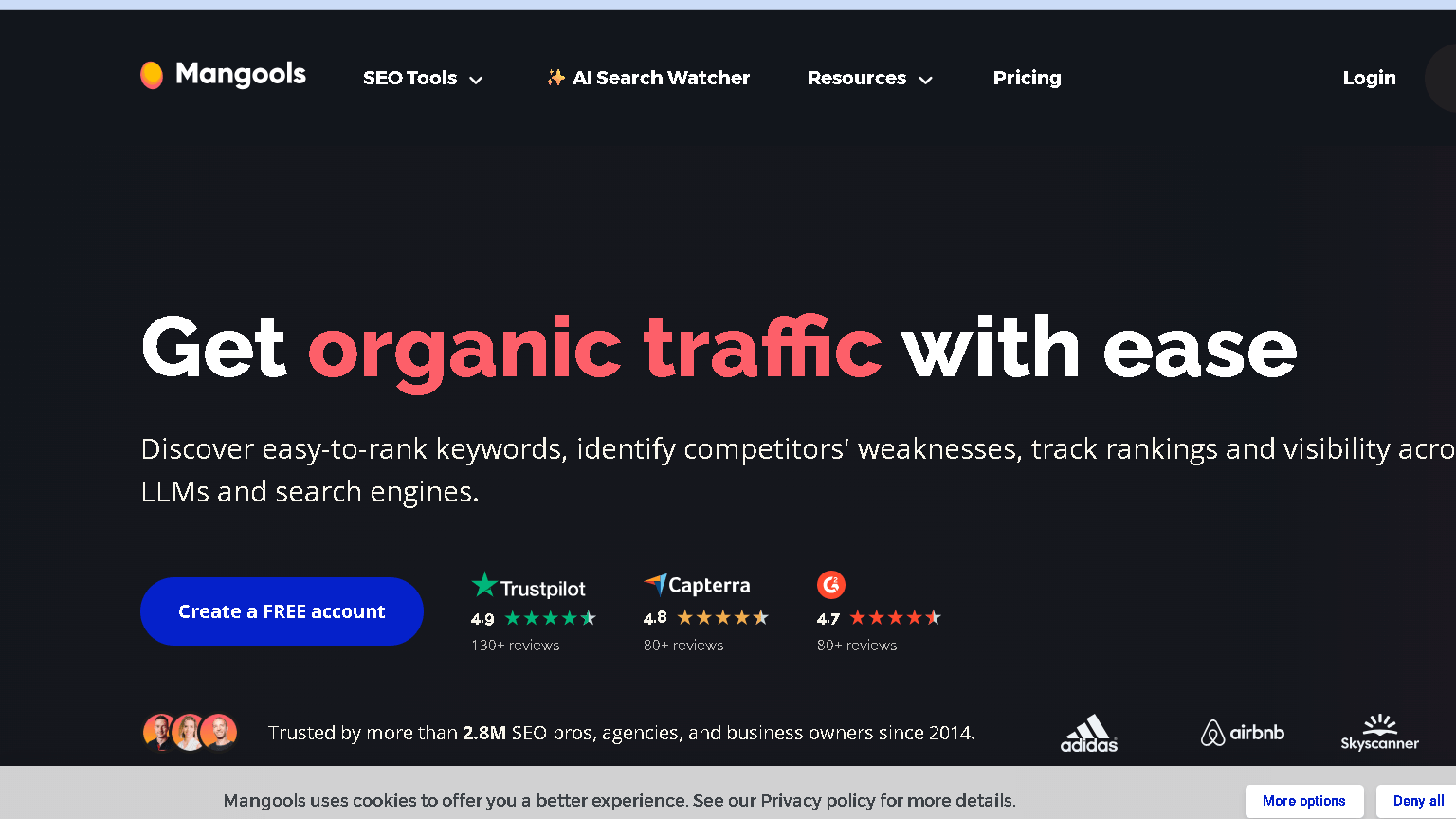Click the Create a FREE account button

click(282, 611)
